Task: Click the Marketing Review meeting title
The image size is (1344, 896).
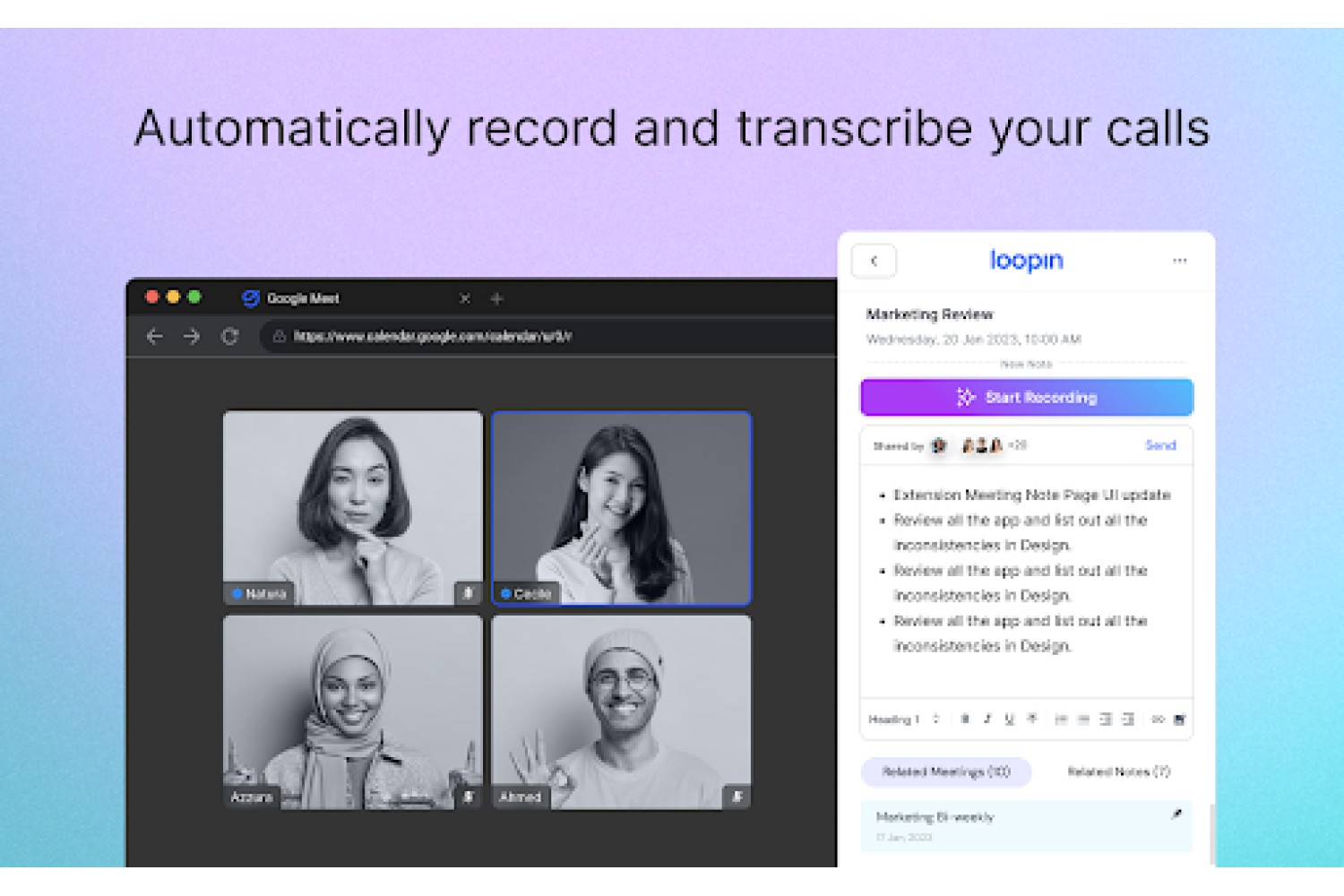Action: [x=929, y=314]
